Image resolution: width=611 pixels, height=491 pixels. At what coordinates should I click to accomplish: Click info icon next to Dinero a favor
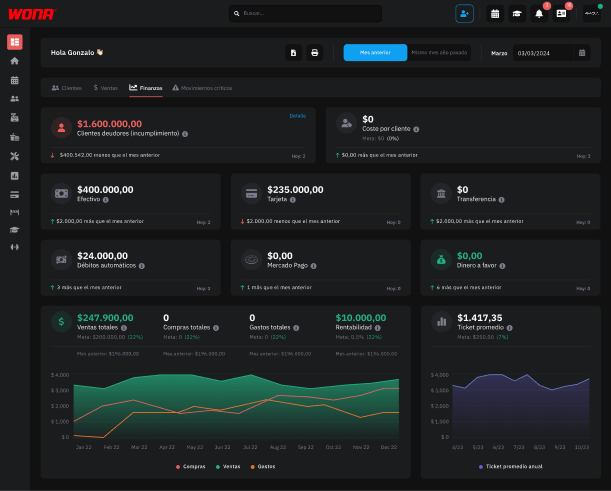(502, 266)
